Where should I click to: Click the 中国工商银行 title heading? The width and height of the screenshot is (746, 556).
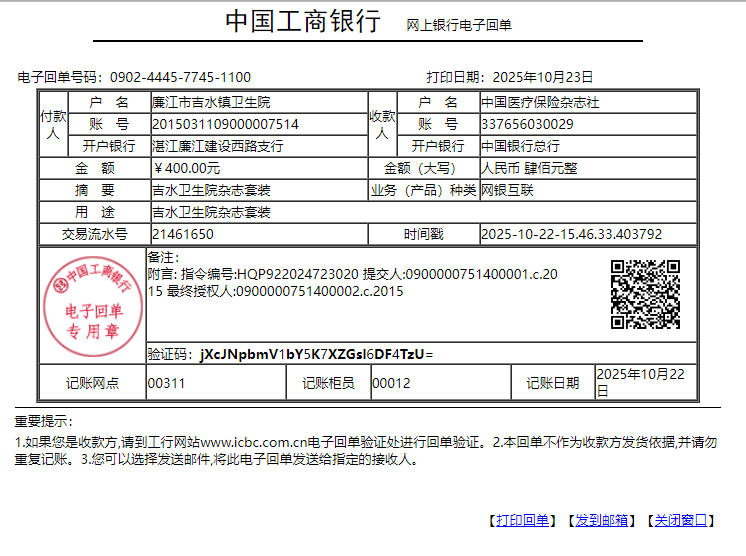[x=302, y=22]
